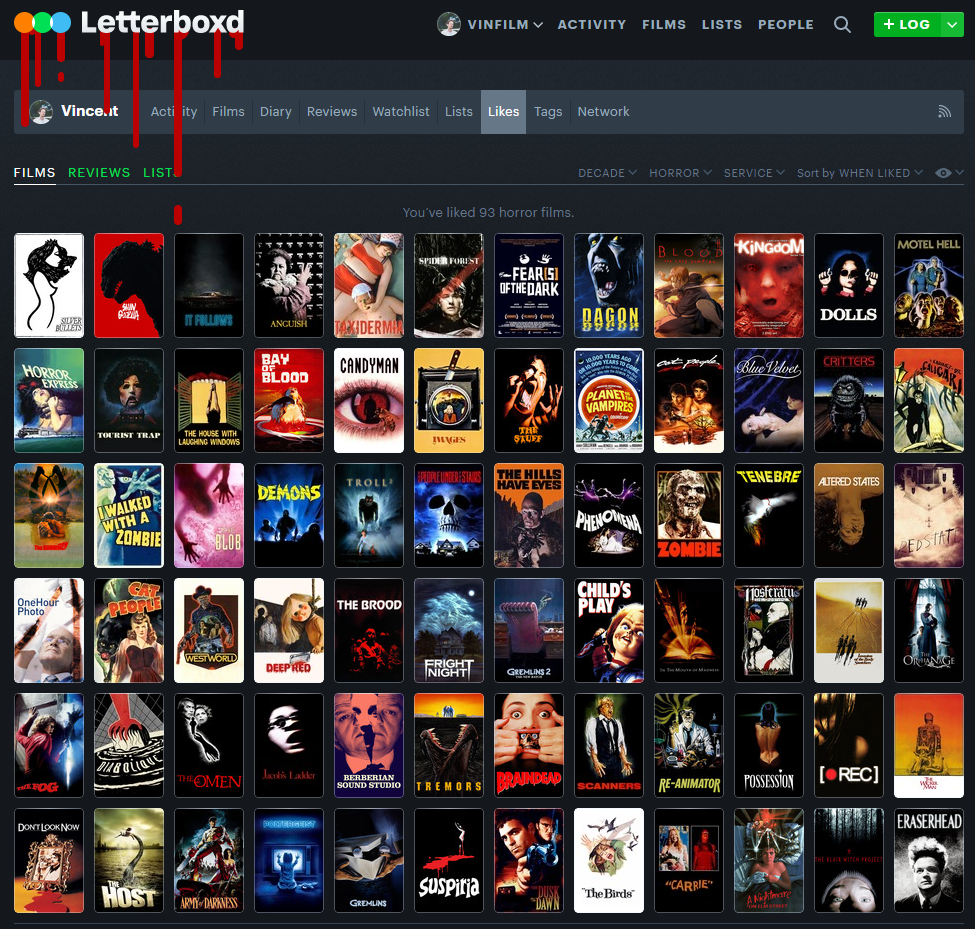The height and width of the screenshot is (929, 975).
Task: Open the Anguish poster
Action: click(289, 285)
